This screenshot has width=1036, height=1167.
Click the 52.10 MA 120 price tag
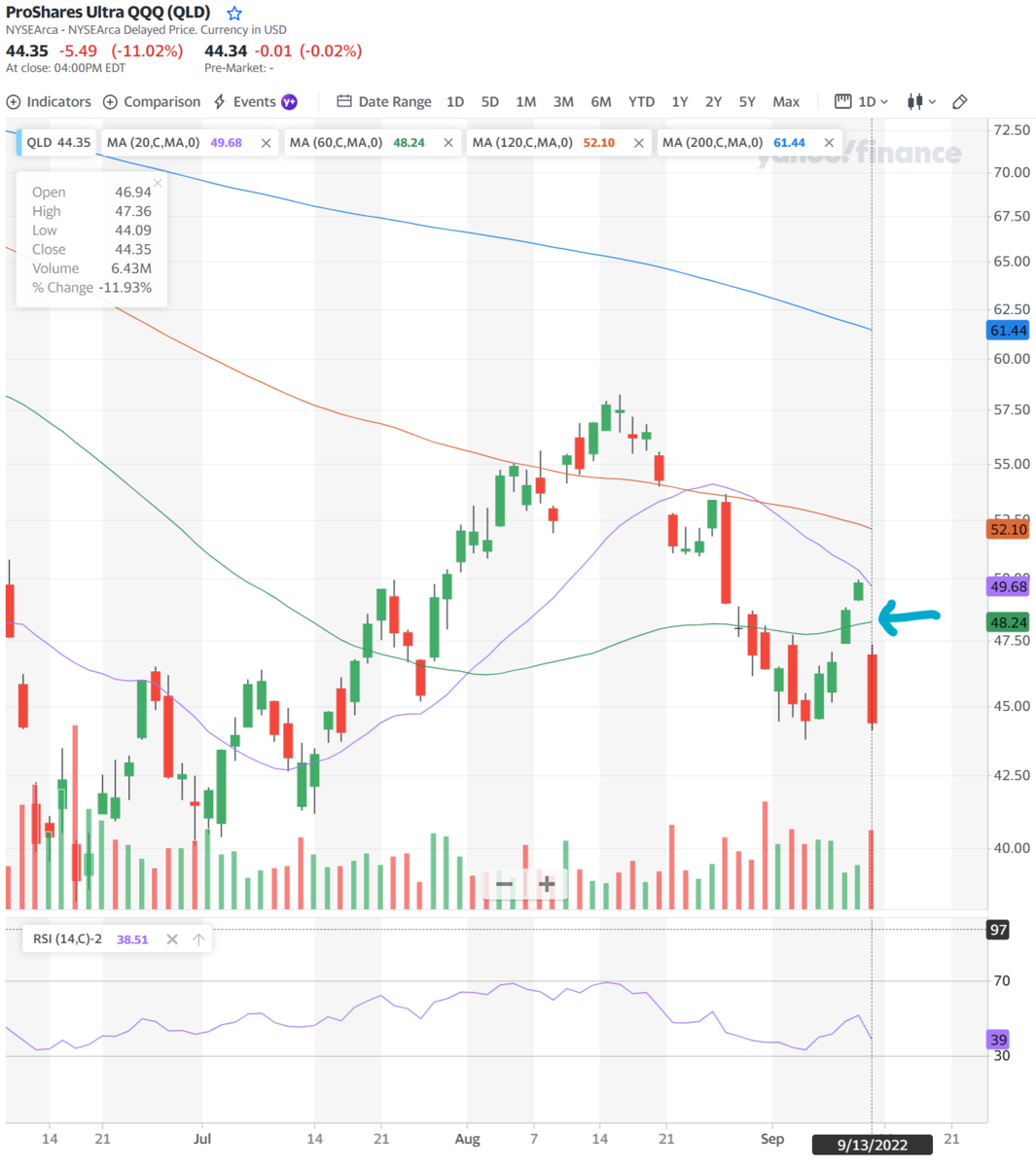(1008, 529)
